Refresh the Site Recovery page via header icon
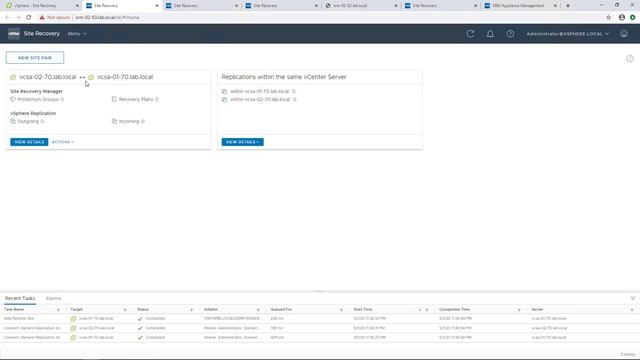 [x=470, y=34]
